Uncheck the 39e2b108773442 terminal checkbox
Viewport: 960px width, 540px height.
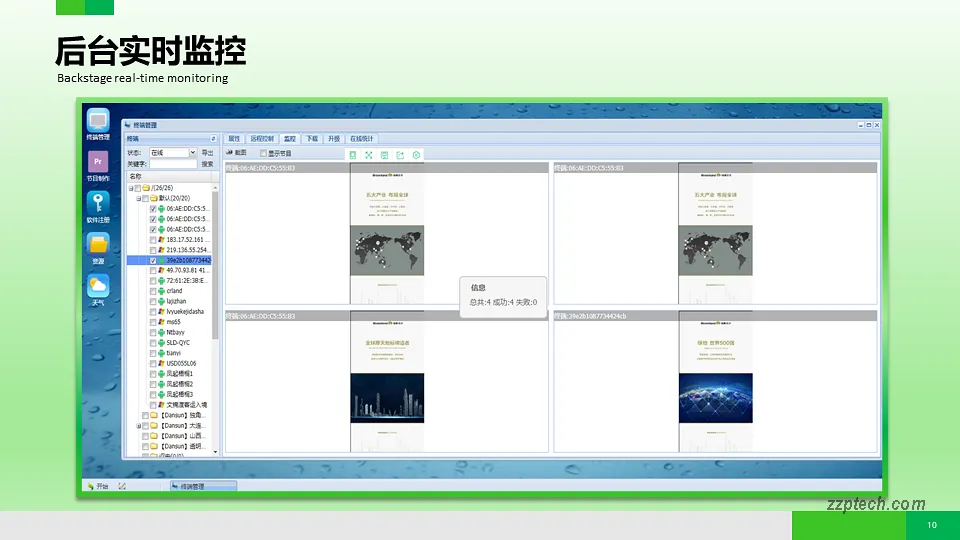coord(153,260)
